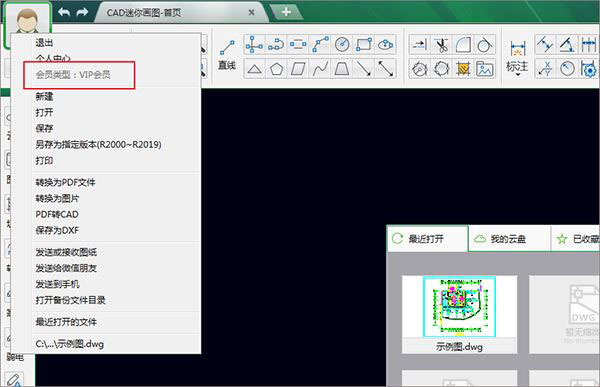Screen dimensions: 600x387
Task: Open recent file C:\...\示例图.dwg entry
Action: 70,344
